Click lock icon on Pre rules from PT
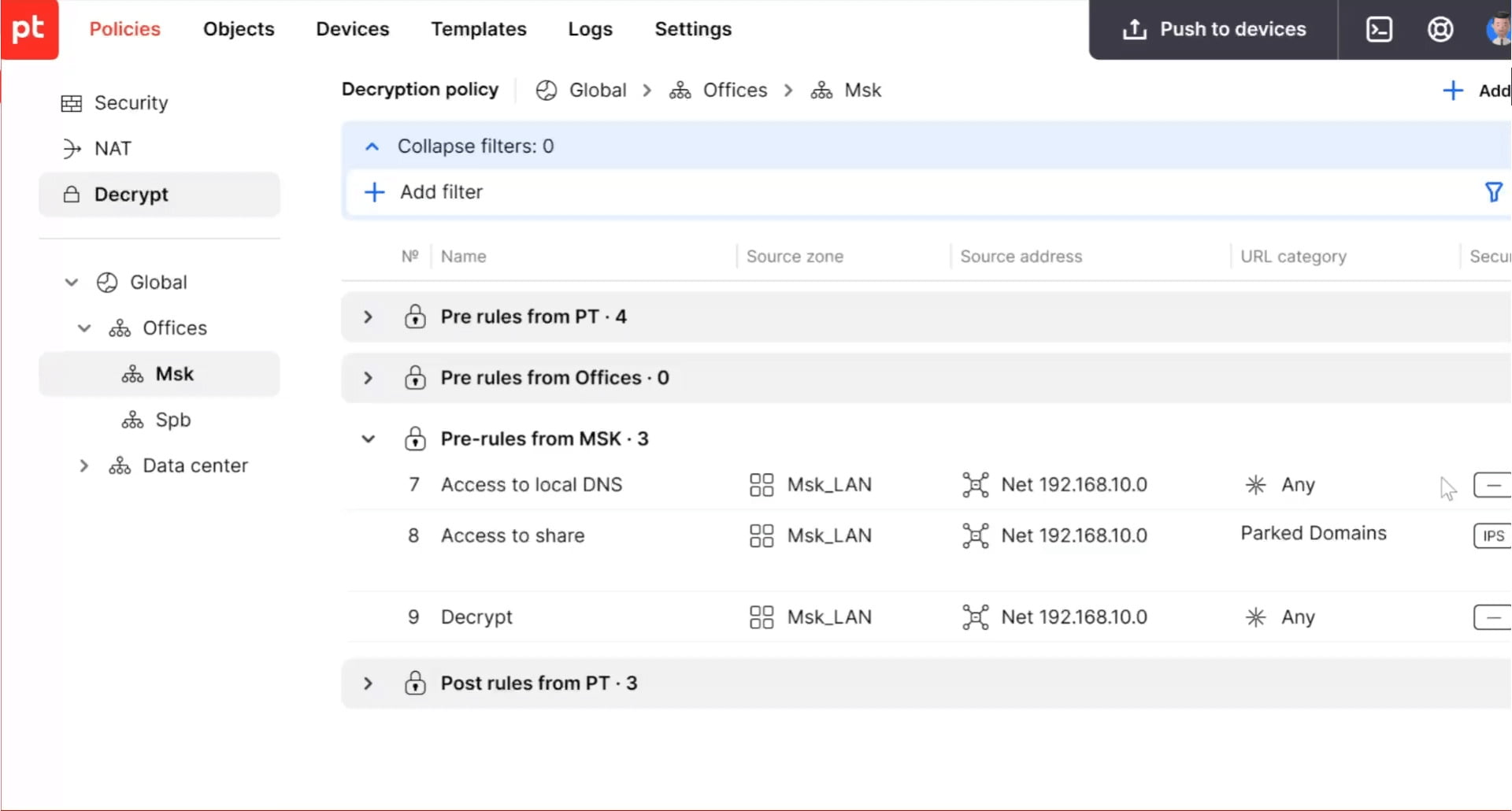The width and height of the screenshot is (1512, 811). [x=415, y=317]
